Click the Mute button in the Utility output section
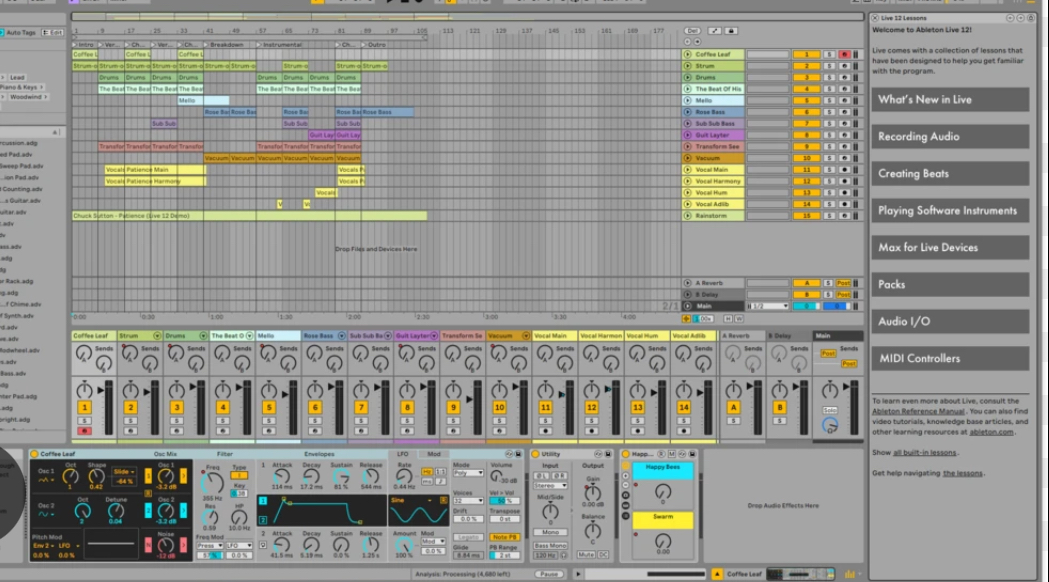 586,555
